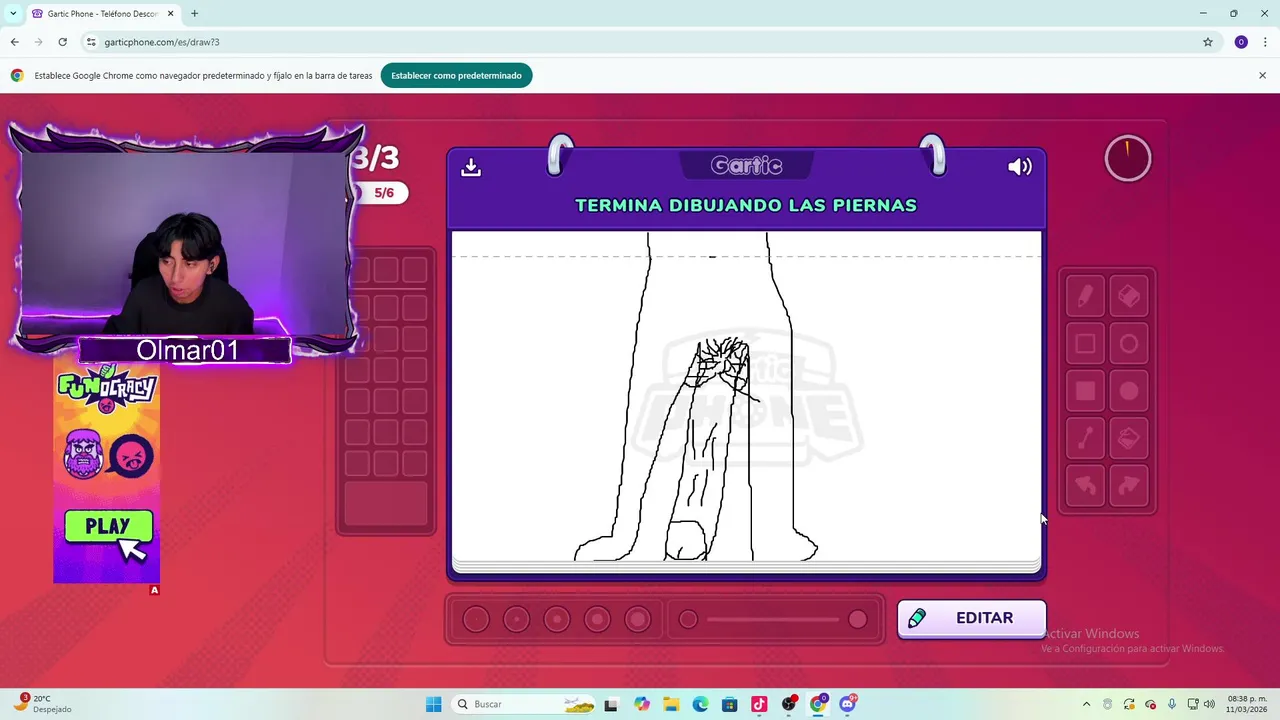Download the drawing with the download icon
This screenshot has width=1280, height=720.
point(471,167)
